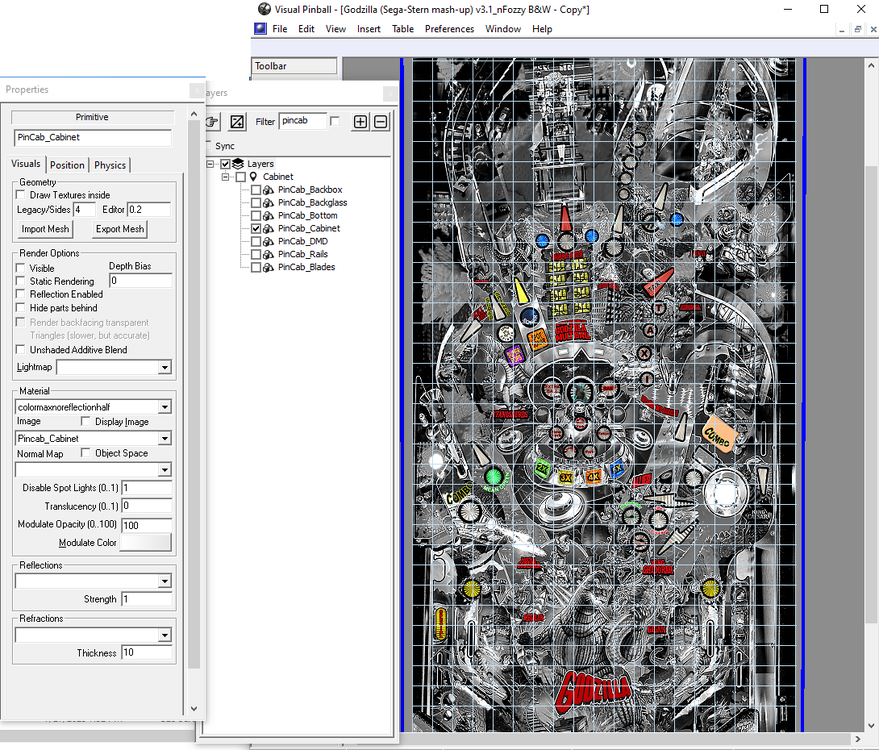Toggle the checkbox right of the Filter field

335,121
